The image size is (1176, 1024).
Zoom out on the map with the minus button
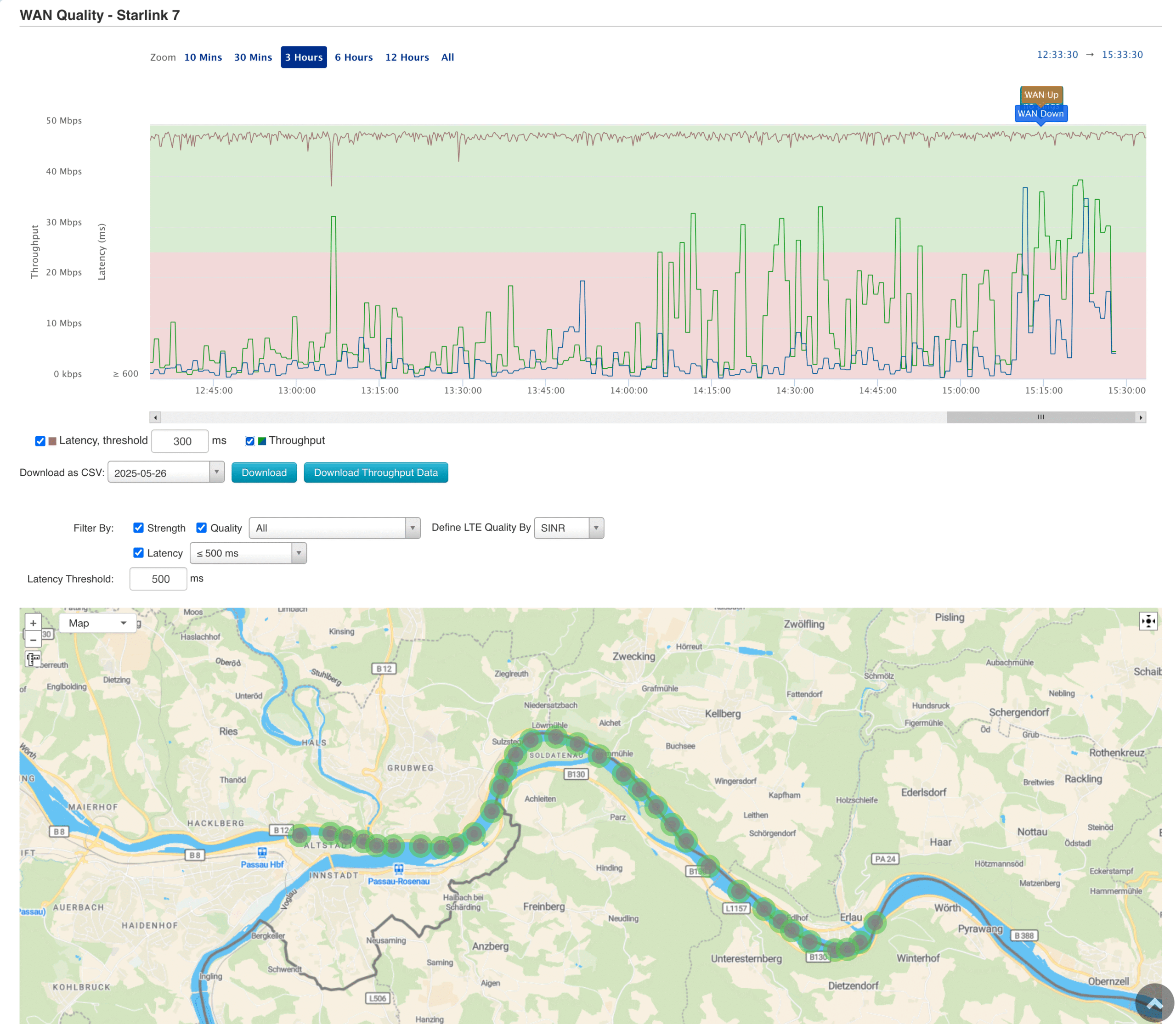click(x=33, y=640)
